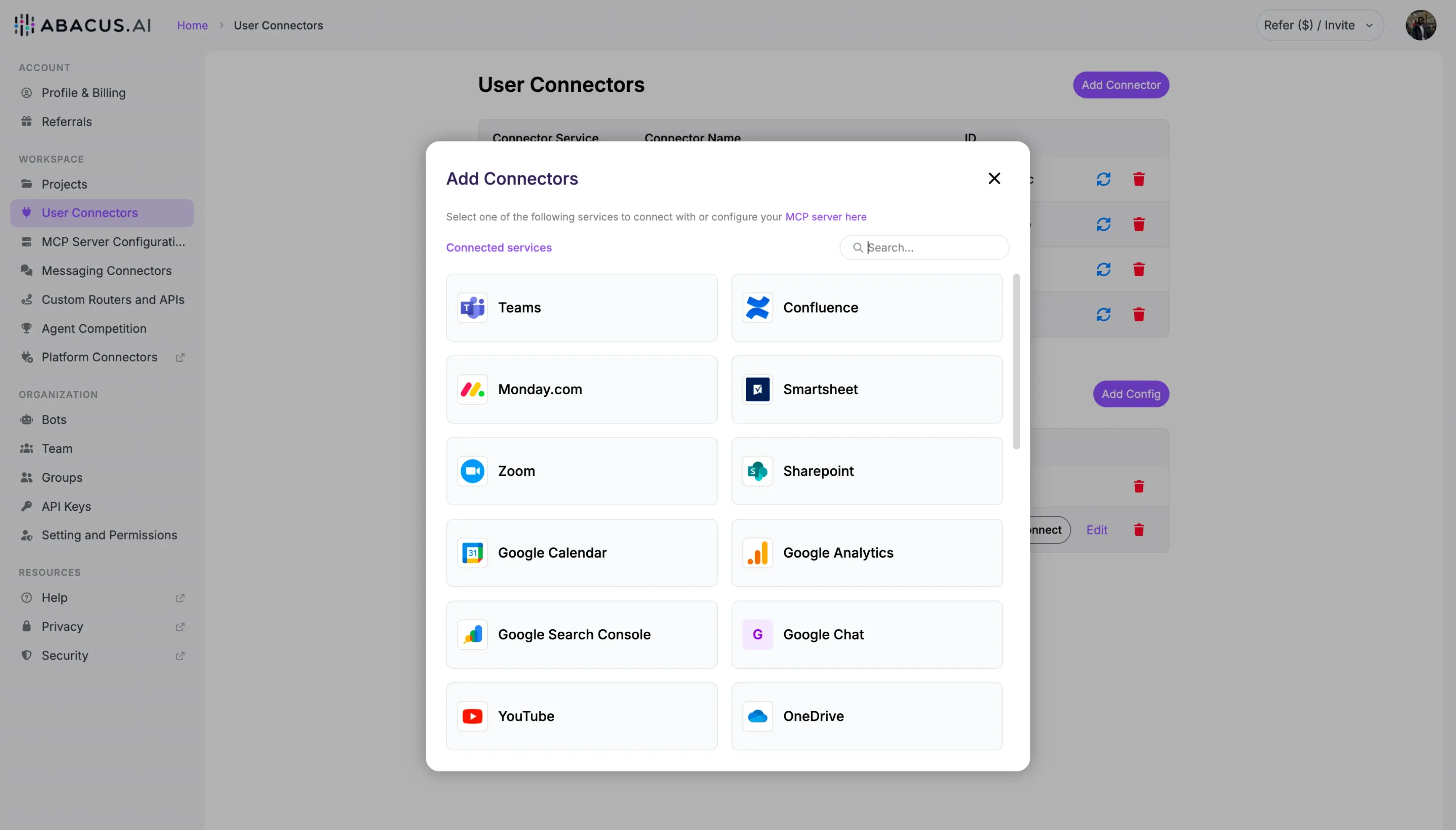Image resolution: width=1456 pixels, height=830 pixels.
Task: Click the Security shield icon
Action: pyautogui.click(x=26, y=656)
